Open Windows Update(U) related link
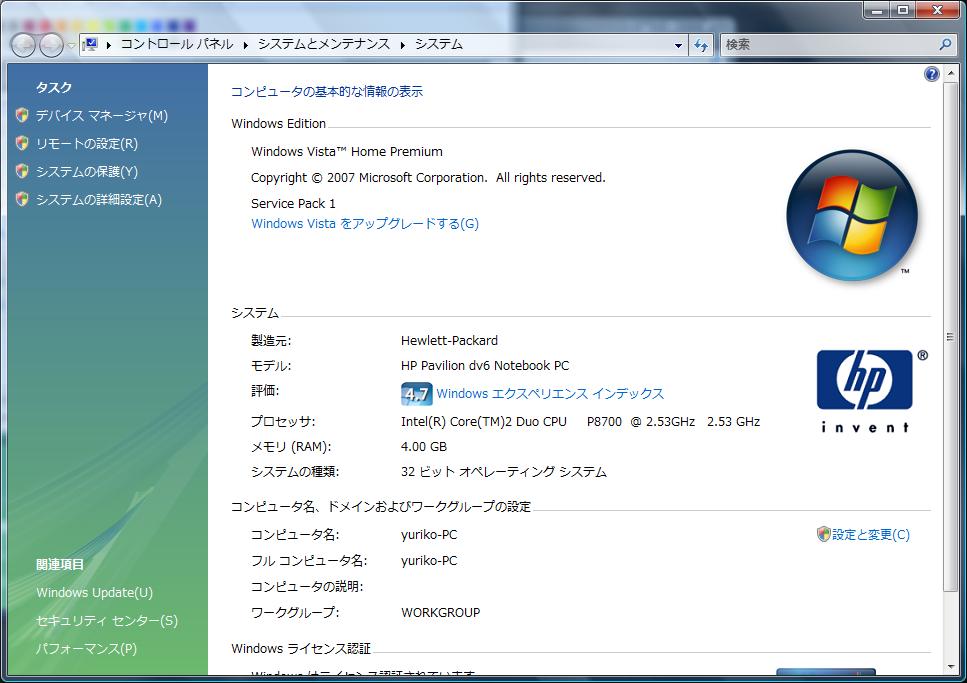 click(94, 592)
